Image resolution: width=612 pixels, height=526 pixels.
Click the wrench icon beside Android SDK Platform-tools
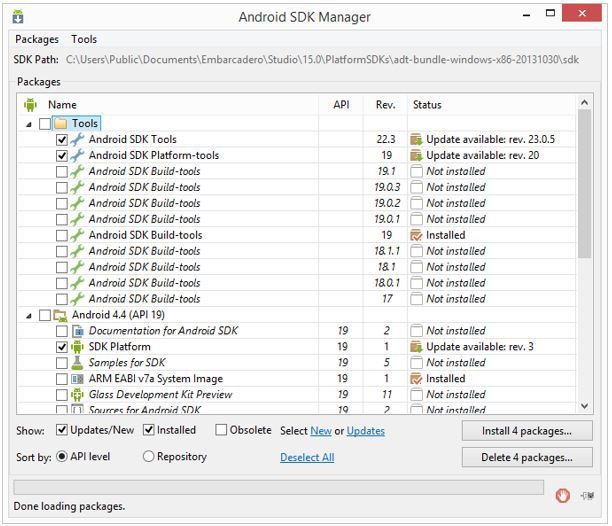77,155
